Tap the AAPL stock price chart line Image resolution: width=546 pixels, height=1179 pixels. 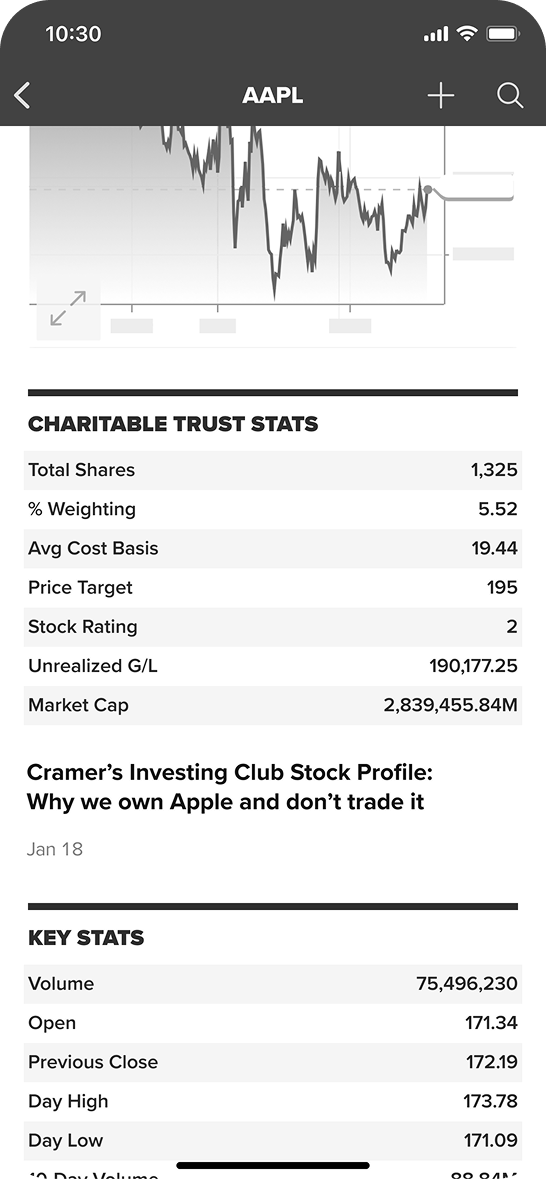(x=293, y=211)
